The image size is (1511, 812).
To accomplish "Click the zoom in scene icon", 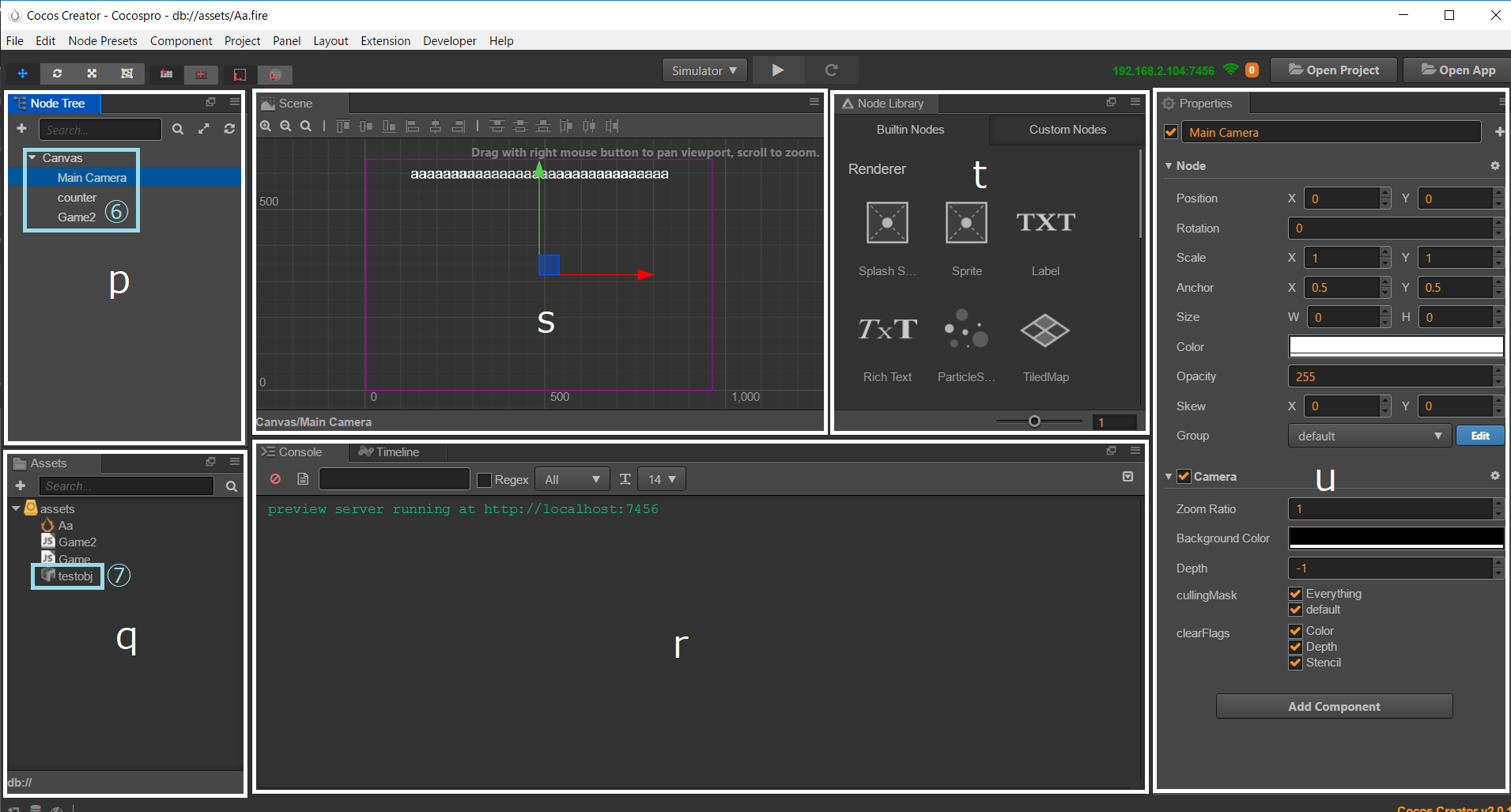I will (266, 127).
